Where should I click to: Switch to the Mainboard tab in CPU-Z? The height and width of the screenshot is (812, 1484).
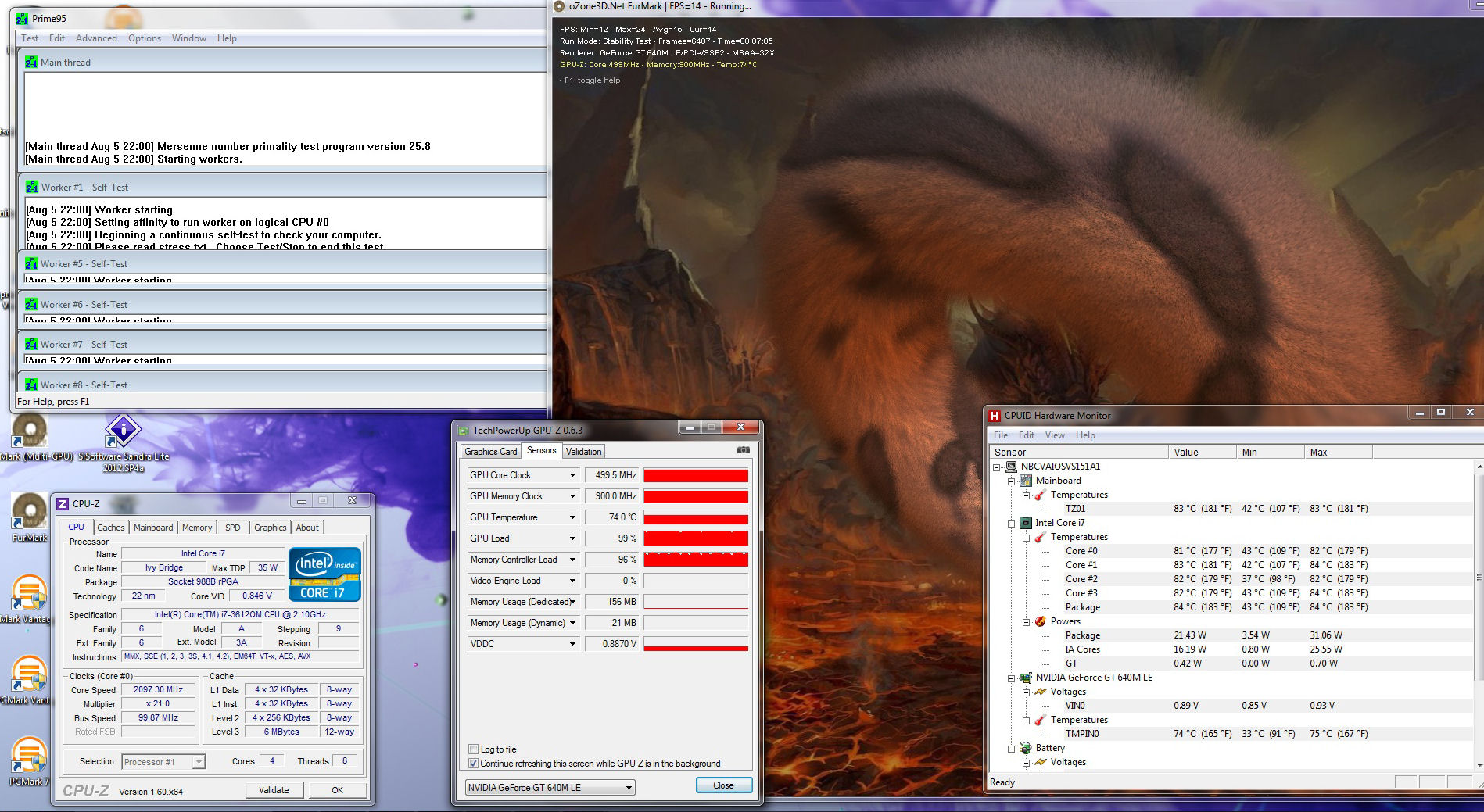point(153,528)
